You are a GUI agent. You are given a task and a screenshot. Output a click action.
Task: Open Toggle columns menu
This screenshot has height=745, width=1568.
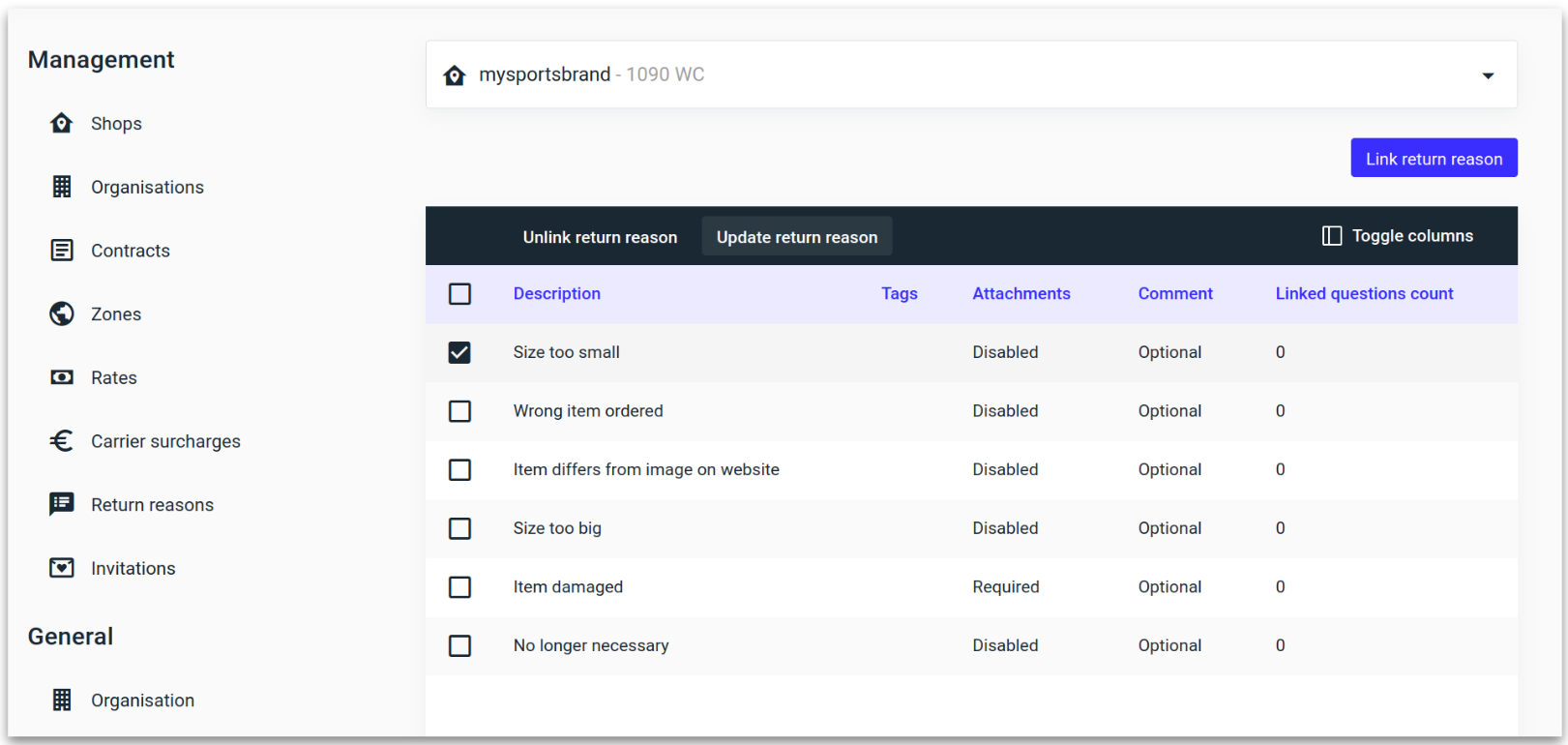(1398, 236)
